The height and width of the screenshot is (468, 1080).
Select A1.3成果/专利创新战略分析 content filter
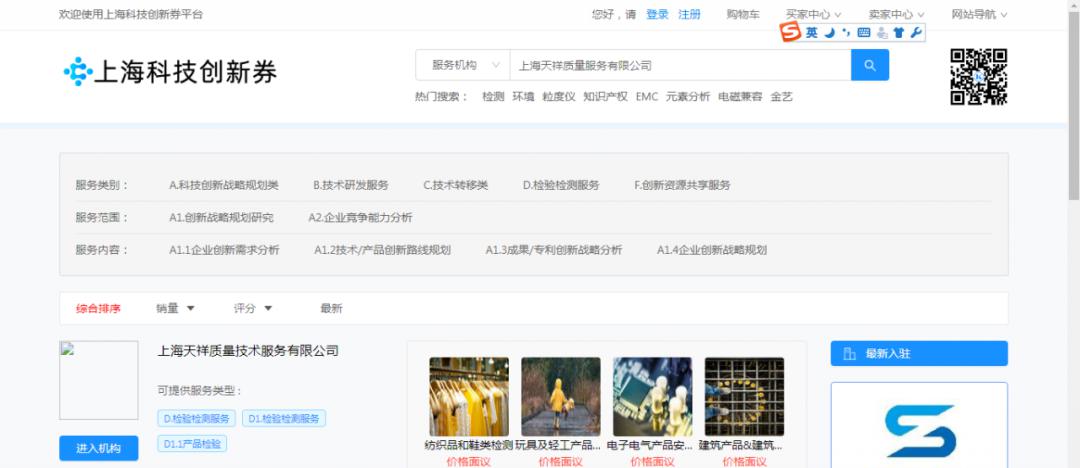tap(554, 250)
